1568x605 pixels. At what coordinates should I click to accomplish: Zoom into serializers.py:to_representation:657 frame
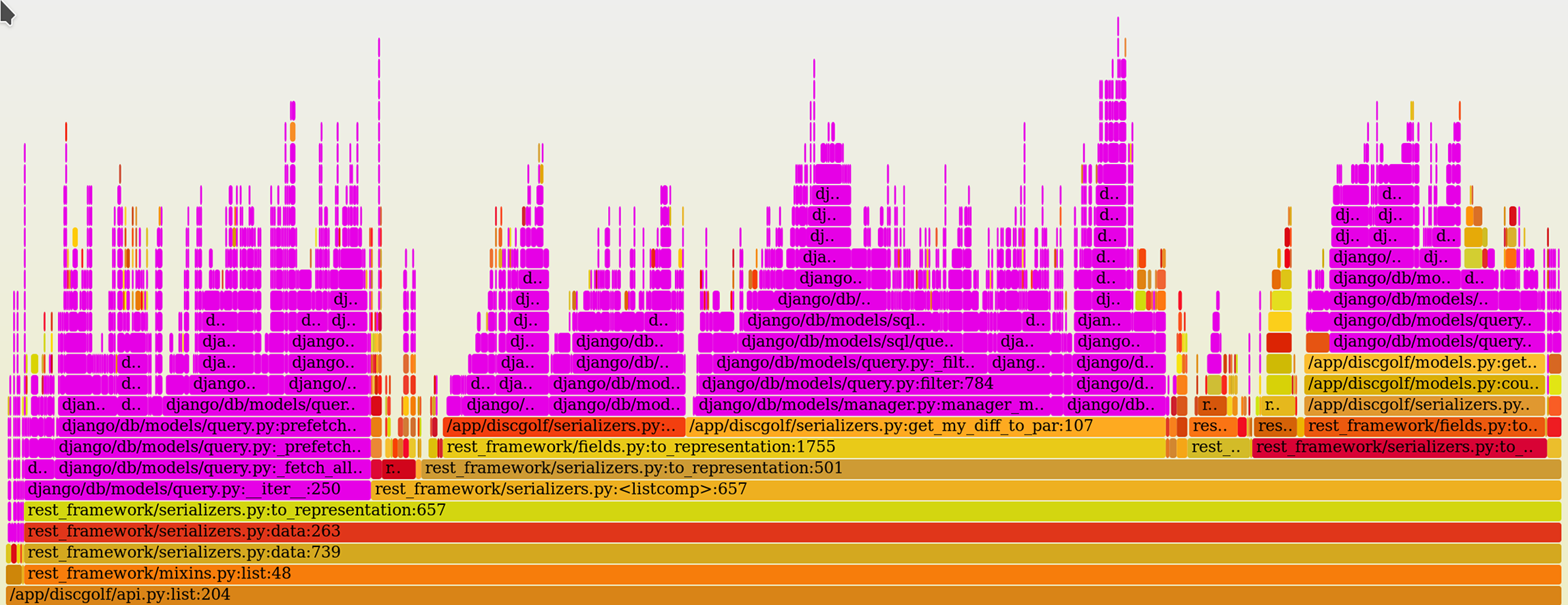(x=792, y=510)
